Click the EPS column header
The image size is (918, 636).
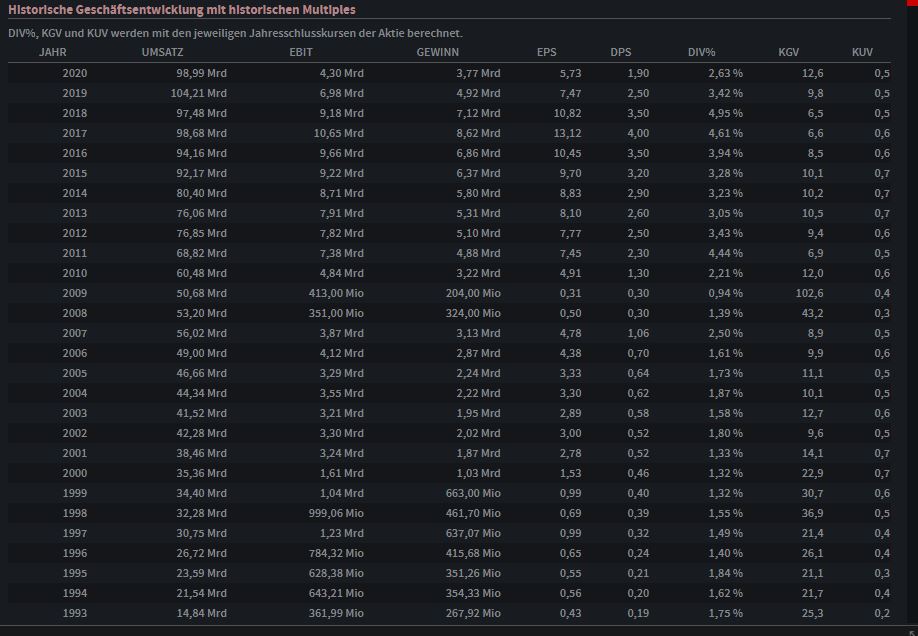click(x=546, y=52)
